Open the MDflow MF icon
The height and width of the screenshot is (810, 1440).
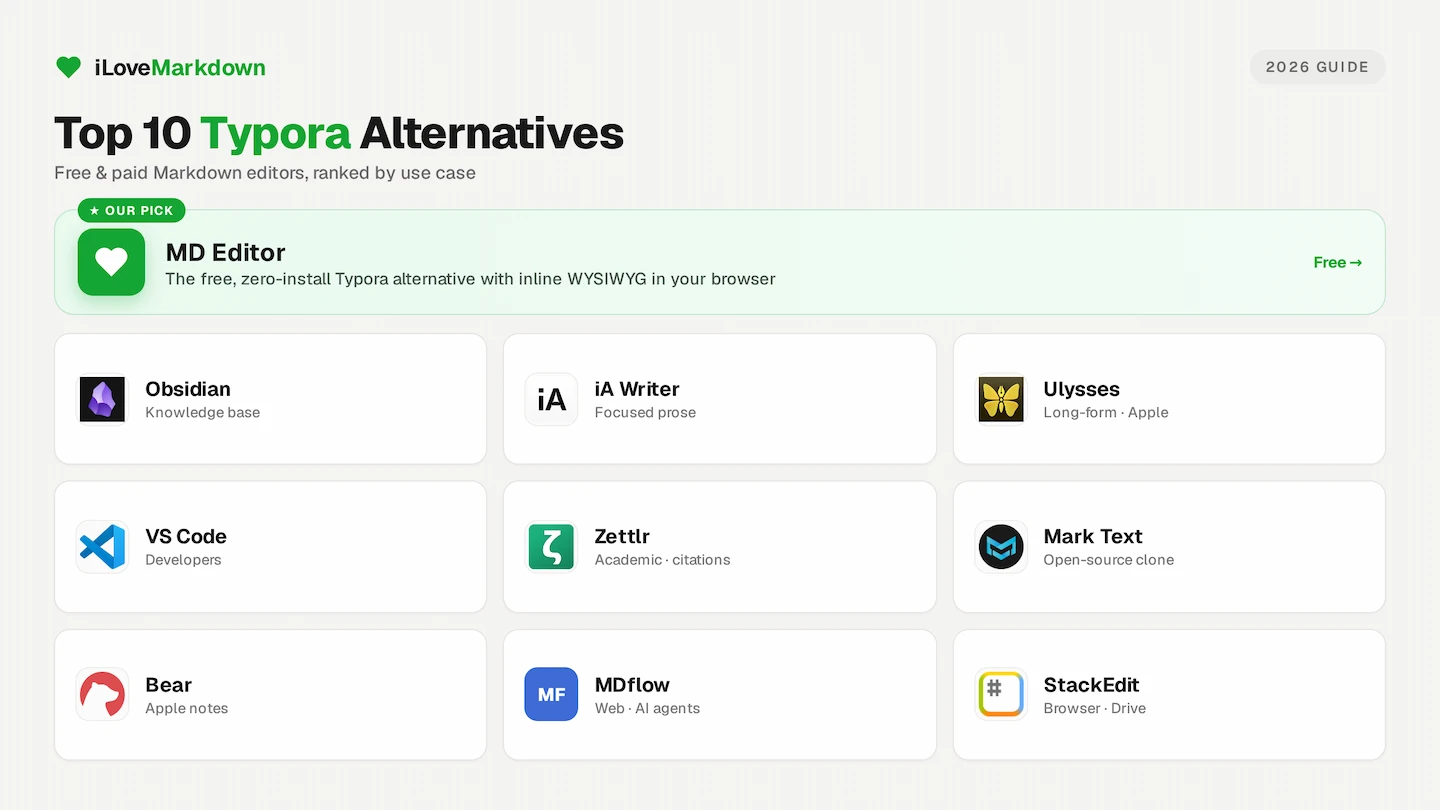pyautogui.click(x=551, y=694)
